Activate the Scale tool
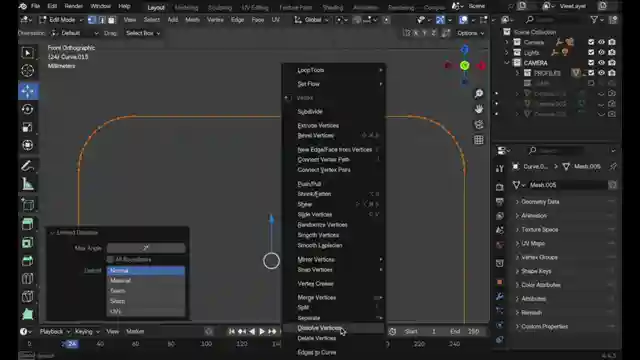640x360 pixels. 27,127
